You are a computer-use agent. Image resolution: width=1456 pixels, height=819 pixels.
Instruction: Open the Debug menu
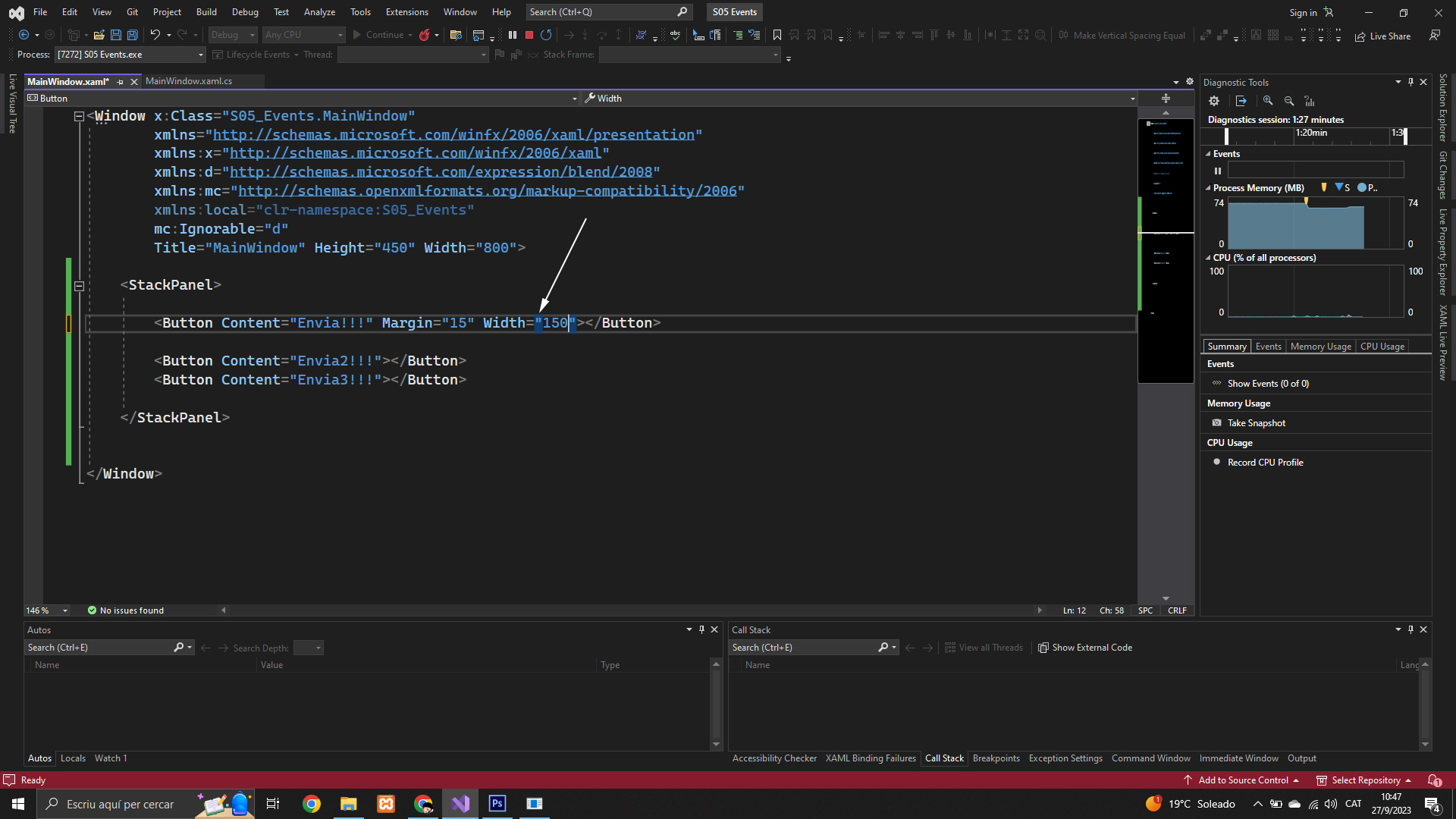tap(244, 12)
